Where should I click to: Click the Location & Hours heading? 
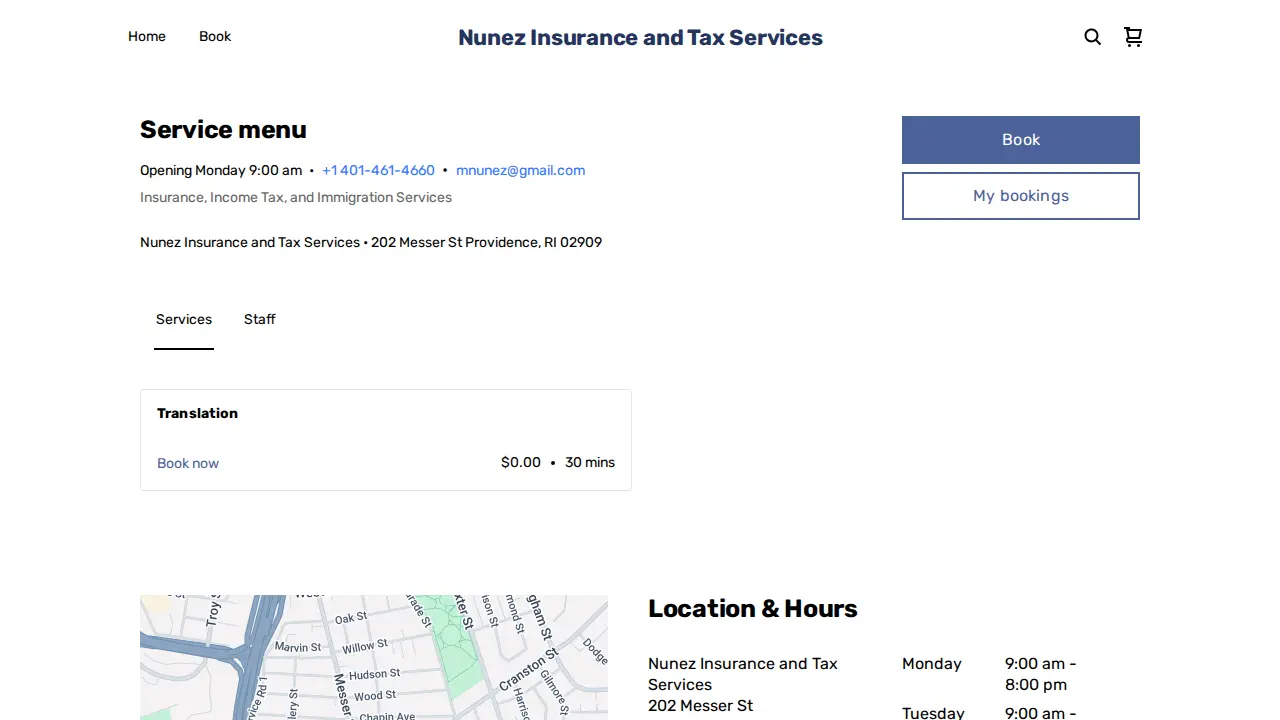753,609
